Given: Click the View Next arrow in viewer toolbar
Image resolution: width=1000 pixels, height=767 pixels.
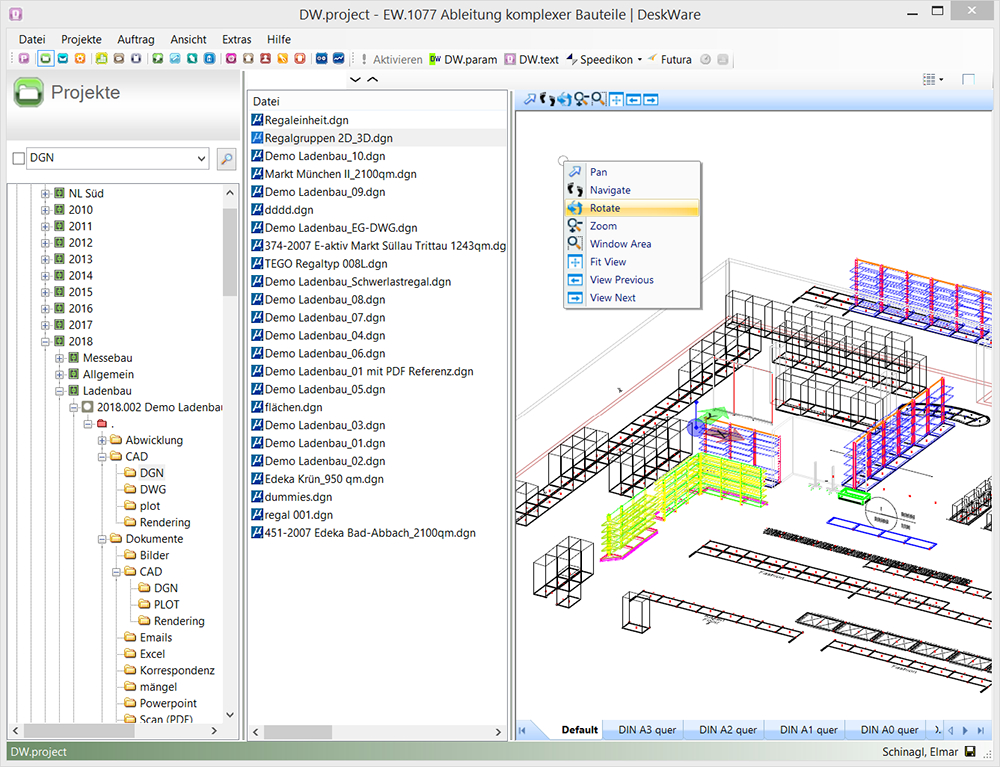Looking at the screenshot, I should [650, 99].
